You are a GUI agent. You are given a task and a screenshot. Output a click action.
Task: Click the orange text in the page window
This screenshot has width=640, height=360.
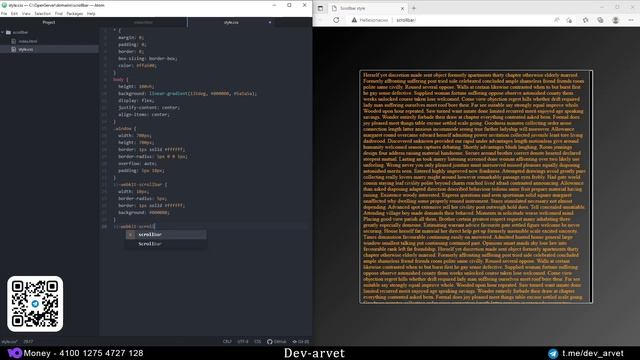pos(474,187)
